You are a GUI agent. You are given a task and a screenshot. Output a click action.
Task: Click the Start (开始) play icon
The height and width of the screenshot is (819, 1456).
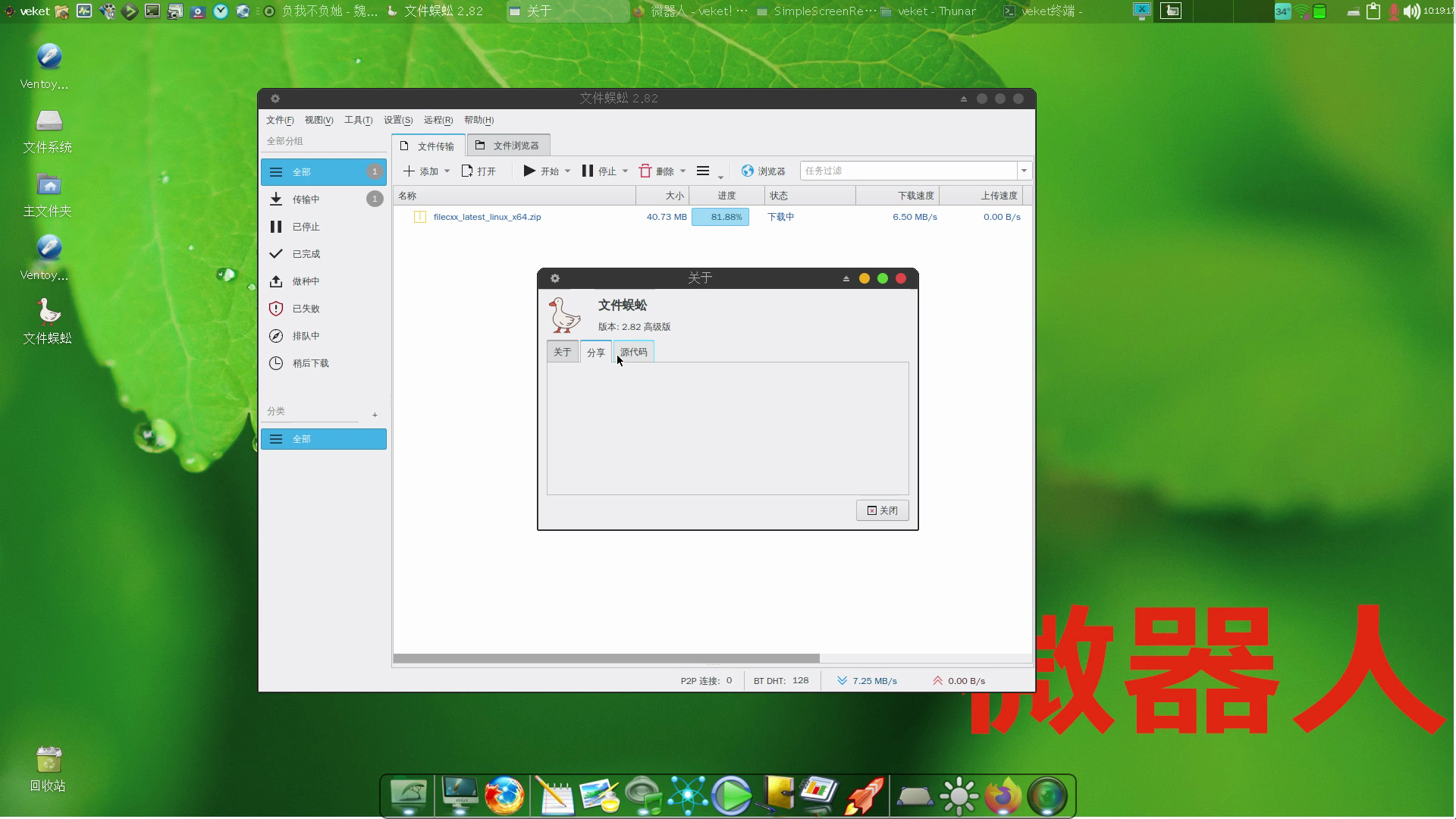pyautogui.click(x=530, y=171)
